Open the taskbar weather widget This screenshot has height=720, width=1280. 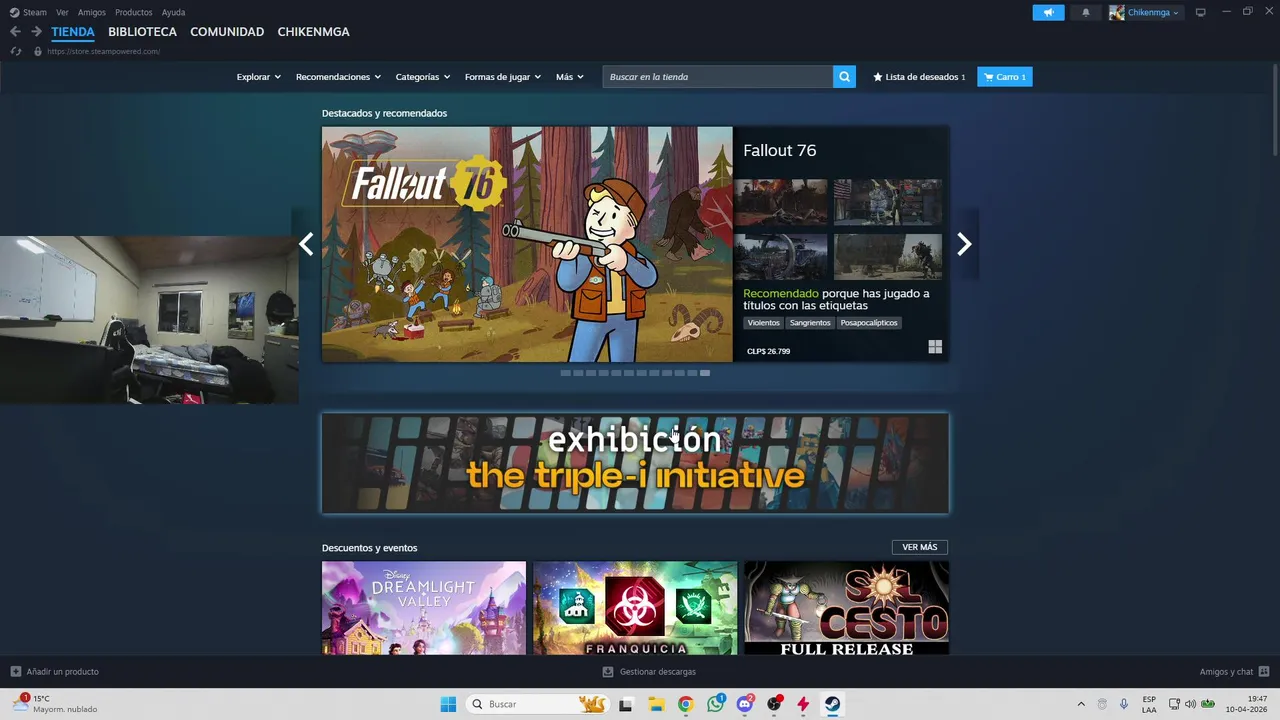(57, 704)
